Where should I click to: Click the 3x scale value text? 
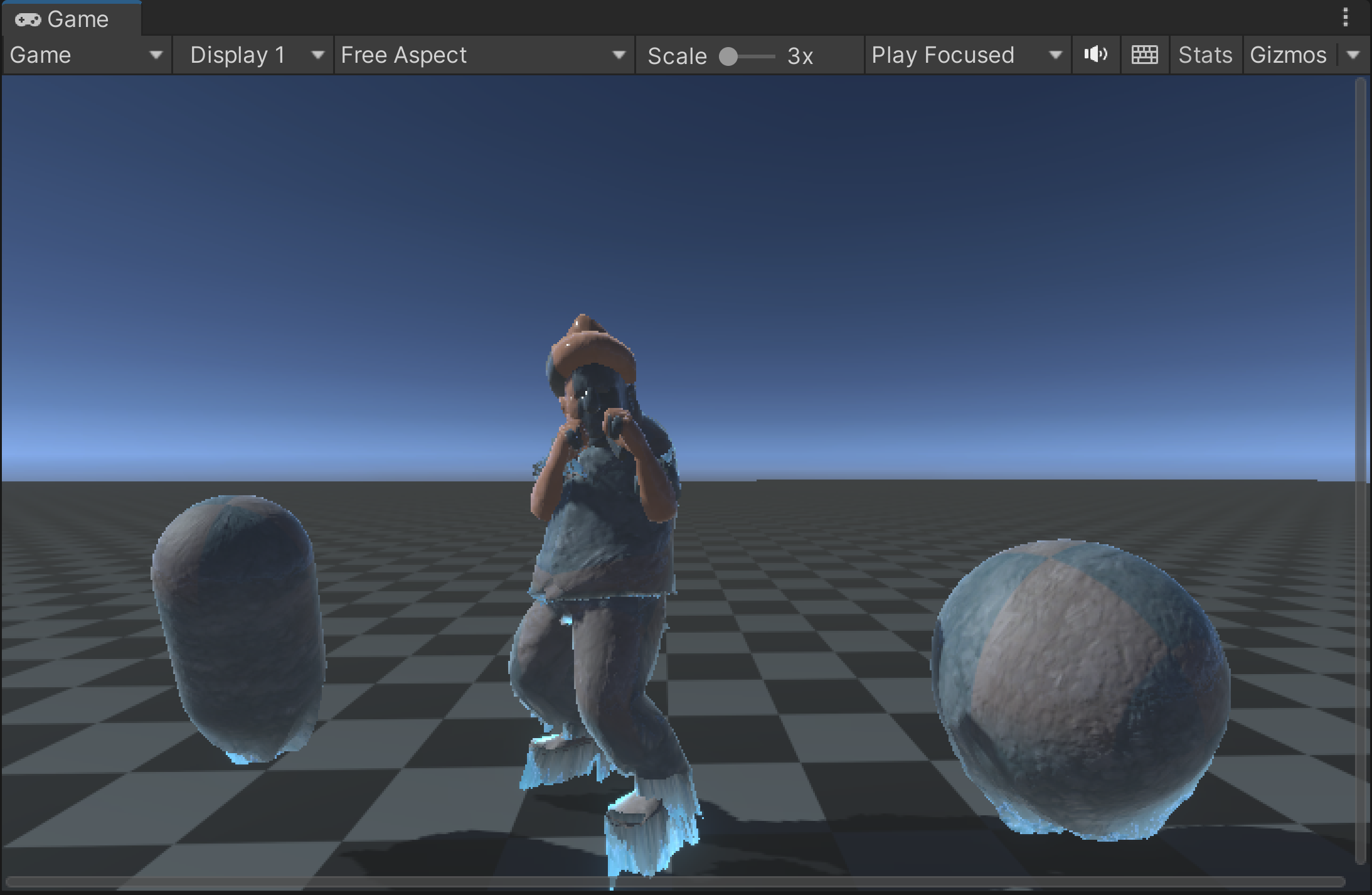click(800, 56)
